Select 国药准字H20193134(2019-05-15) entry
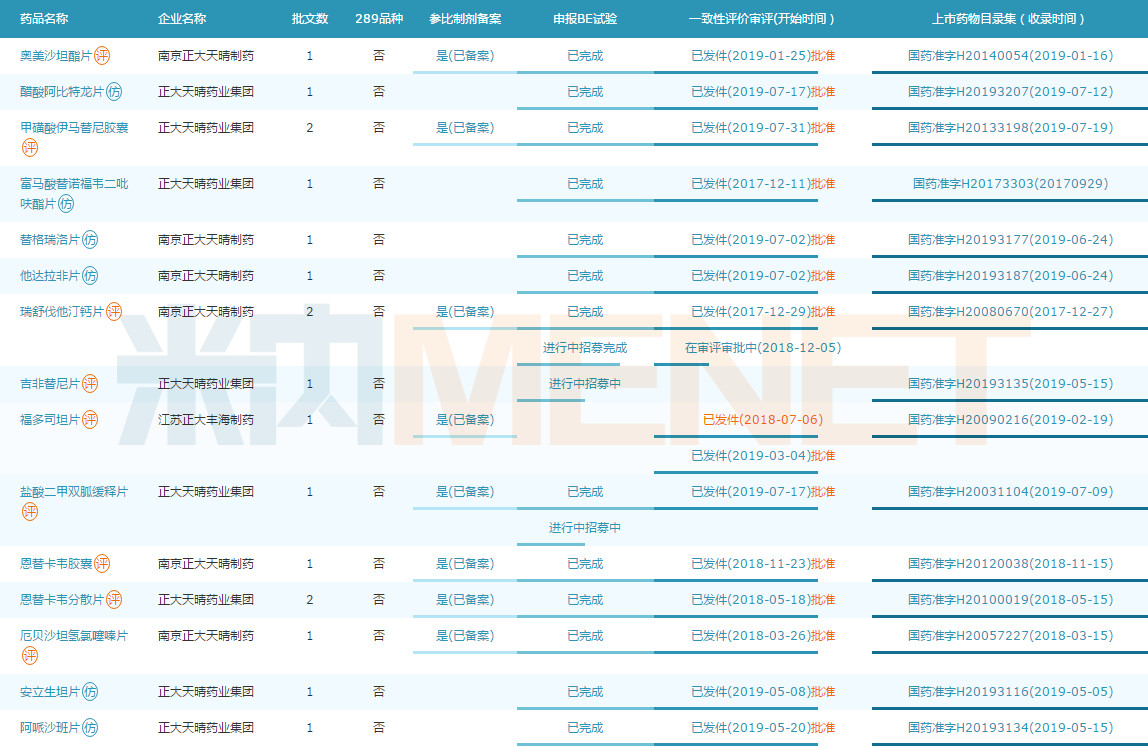Viewport: 1148px width, 748px height. 1010,728
